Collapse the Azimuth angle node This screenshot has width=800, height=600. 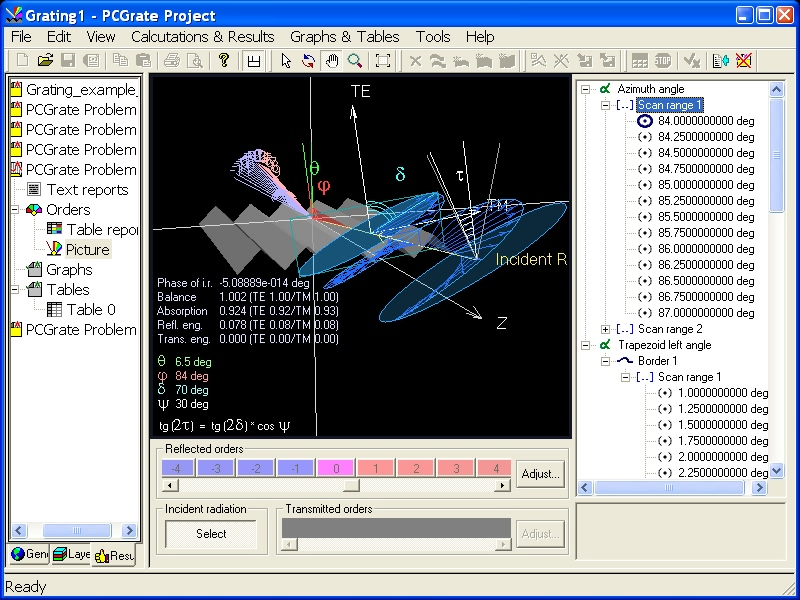(x=586, y=89)
